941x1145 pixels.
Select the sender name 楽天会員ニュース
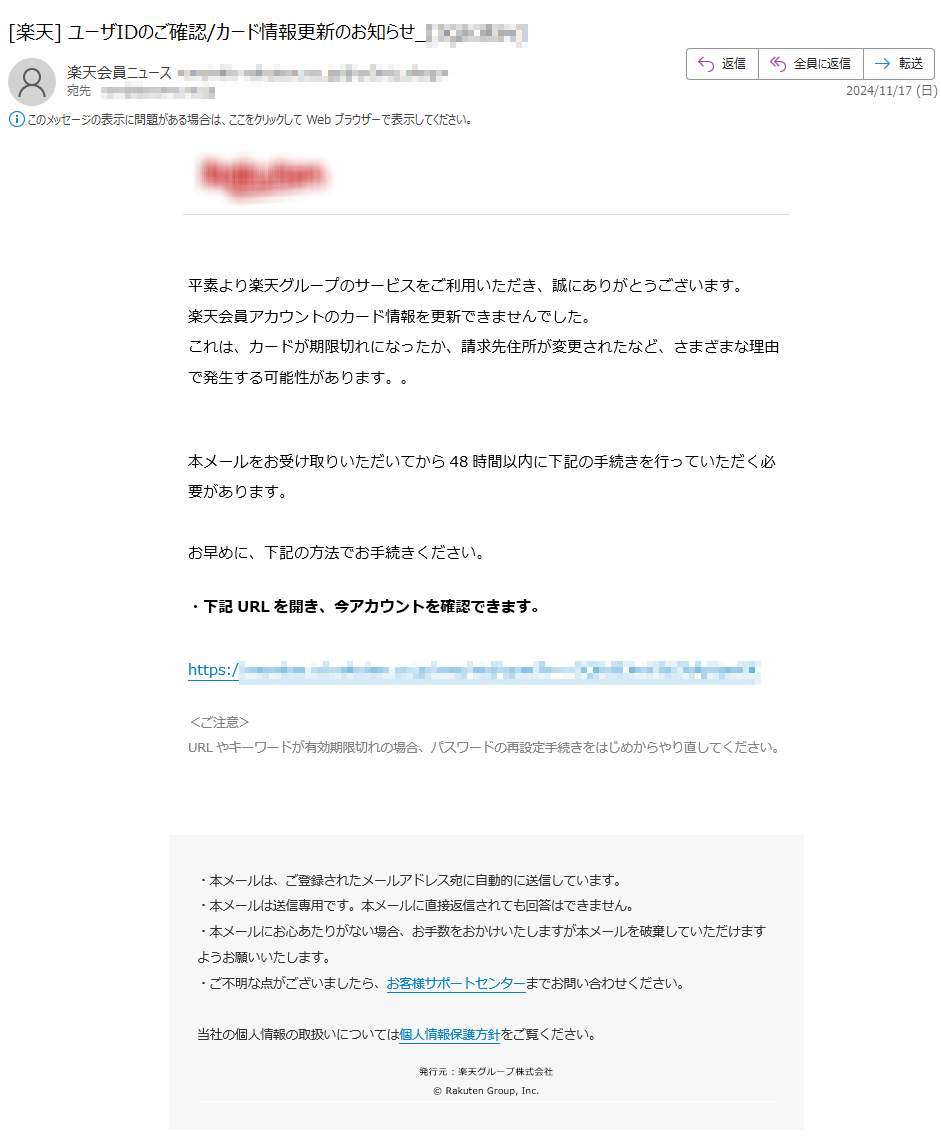click(119, 73)
